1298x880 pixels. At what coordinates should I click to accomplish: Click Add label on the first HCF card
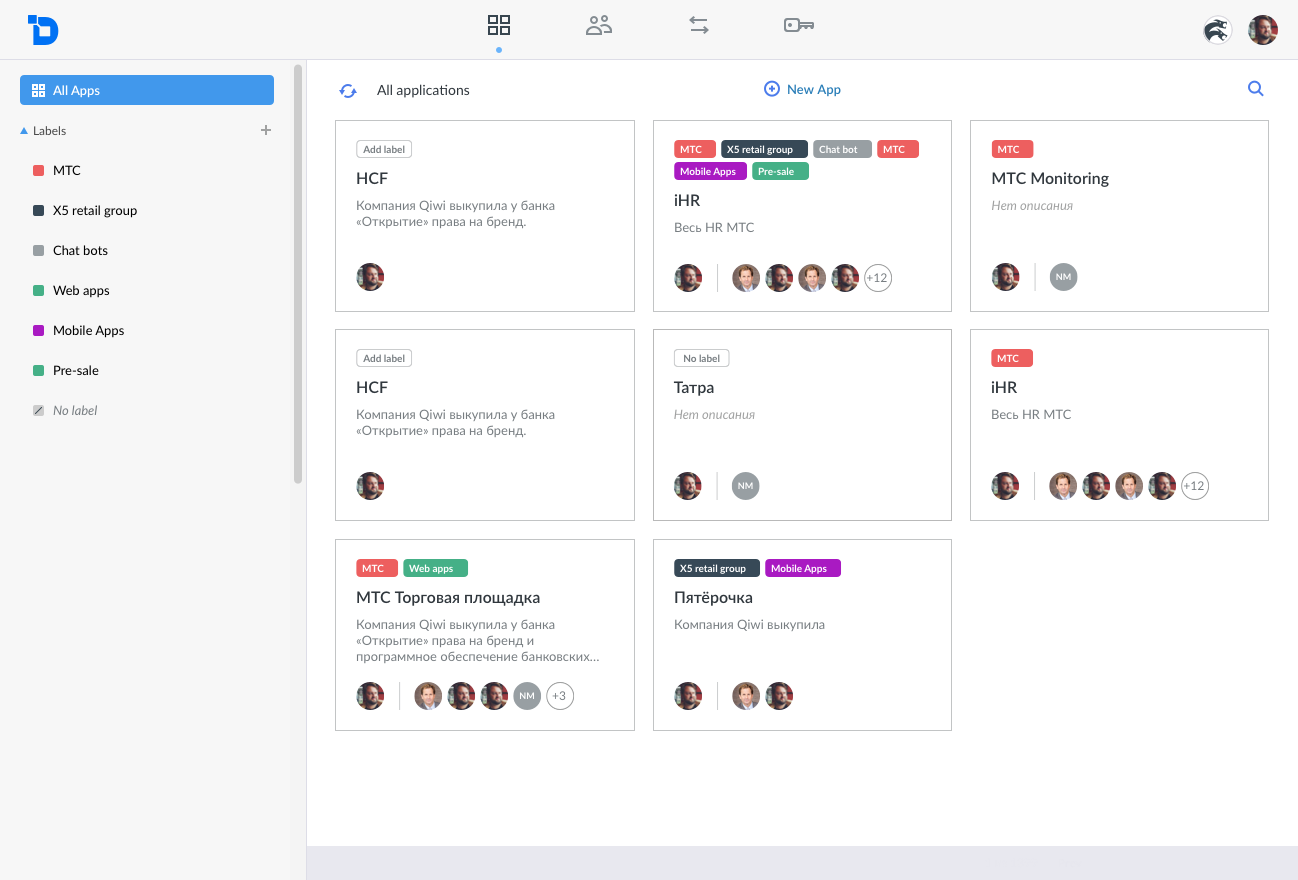point(384,149)
